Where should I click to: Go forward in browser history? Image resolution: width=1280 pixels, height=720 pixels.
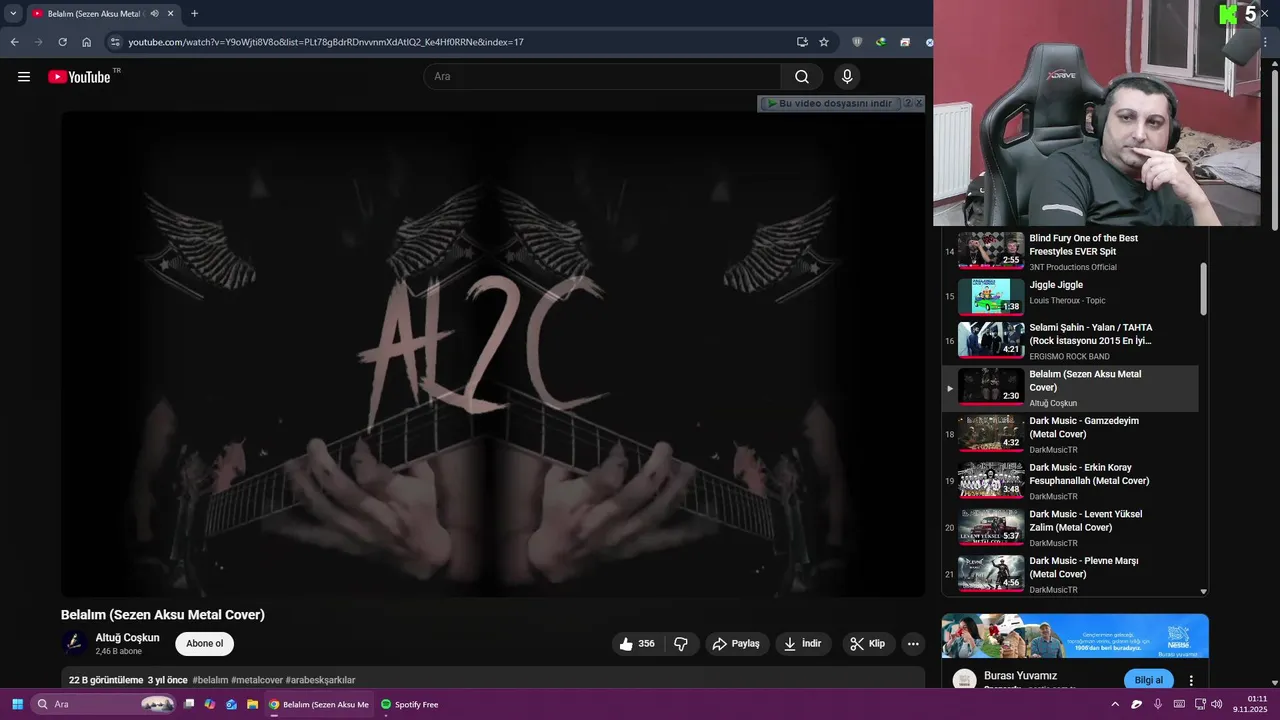click(x=38, y=42)
